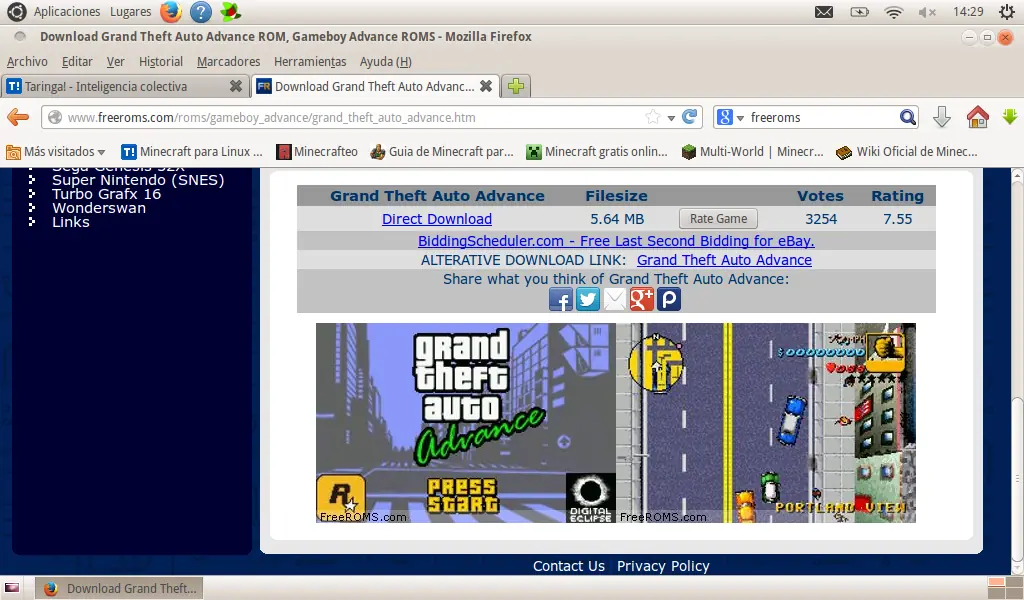Open the Historial menu
The height and width of the screenshot is (600, 1024).
[161, 61]
